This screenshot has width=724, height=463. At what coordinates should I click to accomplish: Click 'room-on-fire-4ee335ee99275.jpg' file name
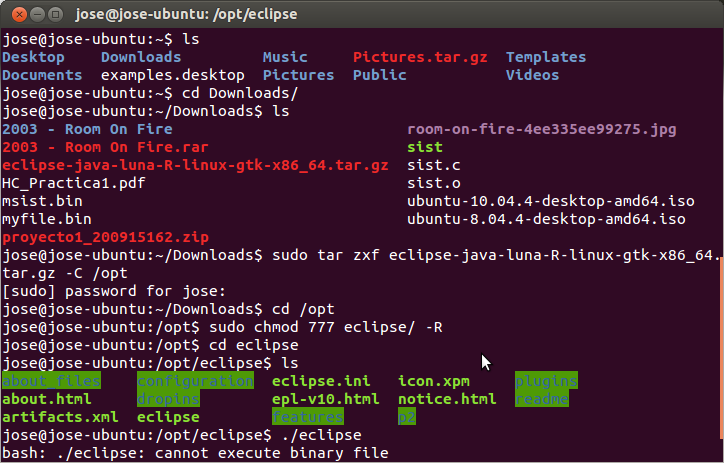coord(542,129)
